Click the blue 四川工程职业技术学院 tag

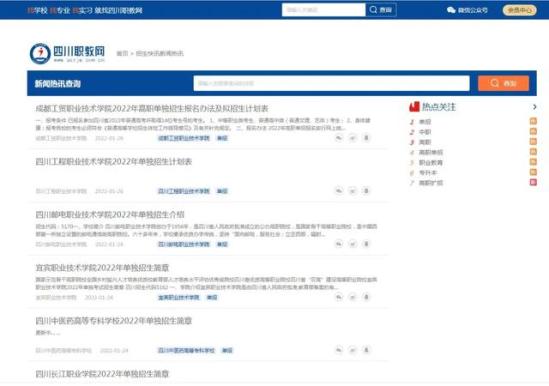184,191
